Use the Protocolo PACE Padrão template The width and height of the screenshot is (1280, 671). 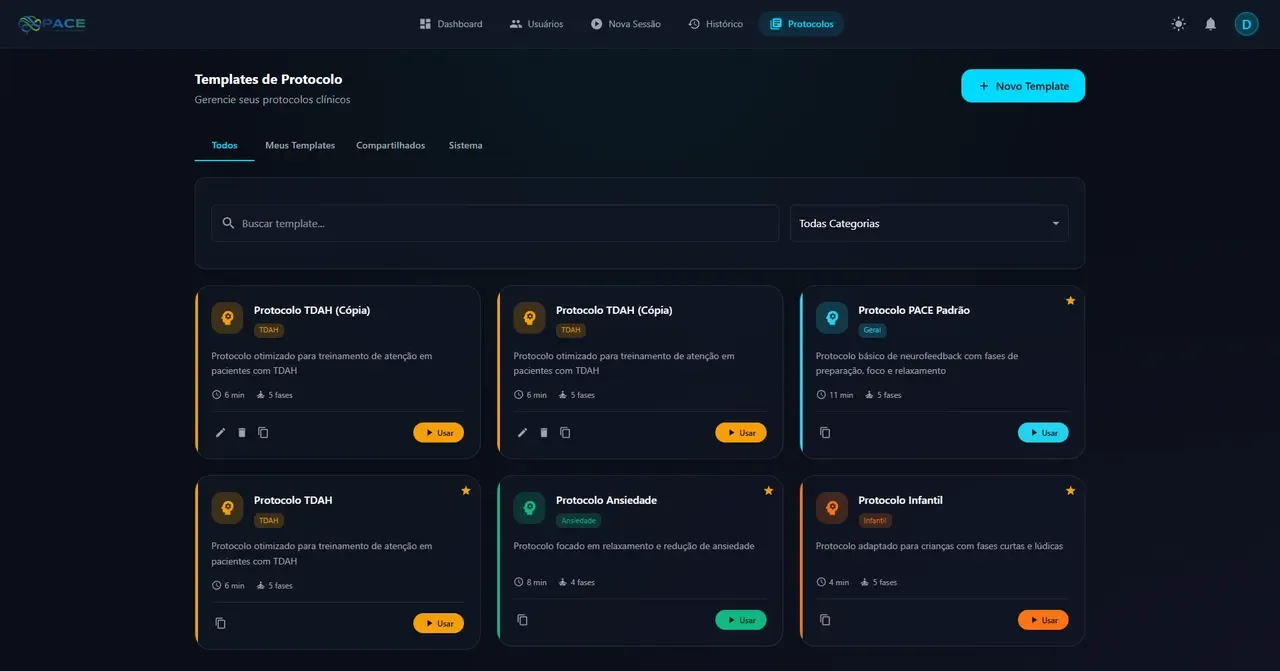click(x=1043, y=432)
